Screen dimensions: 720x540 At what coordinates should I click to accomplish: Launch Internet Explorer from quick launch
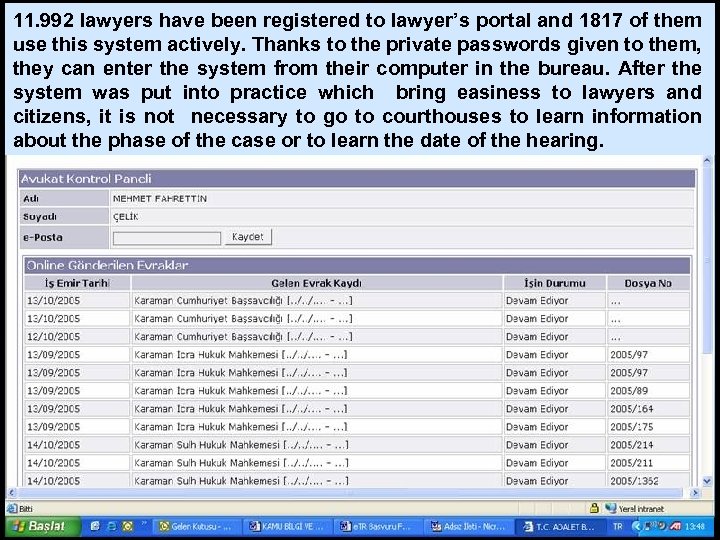pos(112,526)
